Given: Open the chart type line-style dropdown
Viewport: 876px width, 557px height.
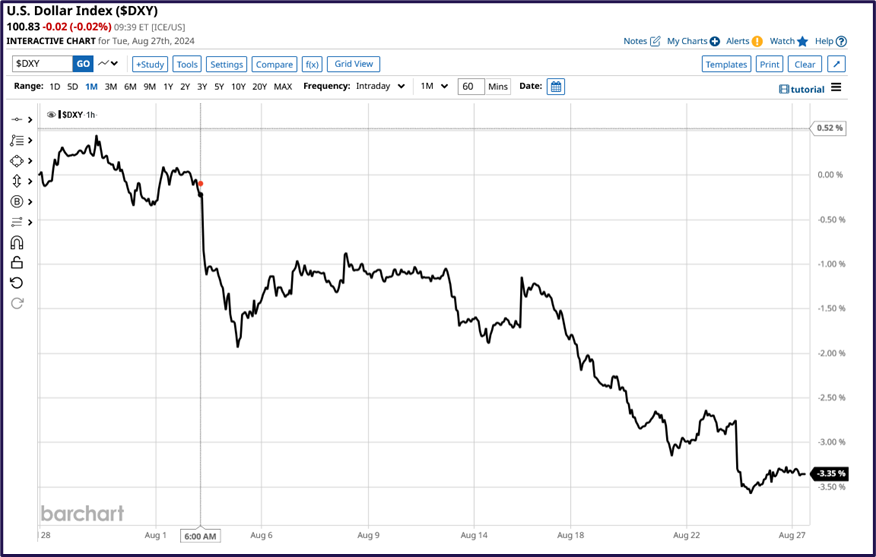Looking at the screenshot, I should pyautogui.click(x=109, y=64).
